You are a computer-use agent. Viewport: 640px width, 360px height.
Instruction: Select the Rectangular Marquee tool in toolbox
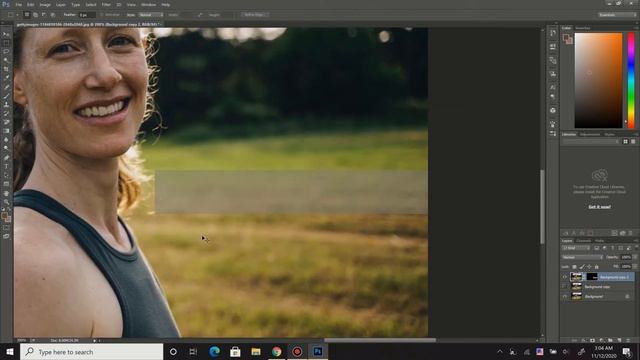[6, 43]
